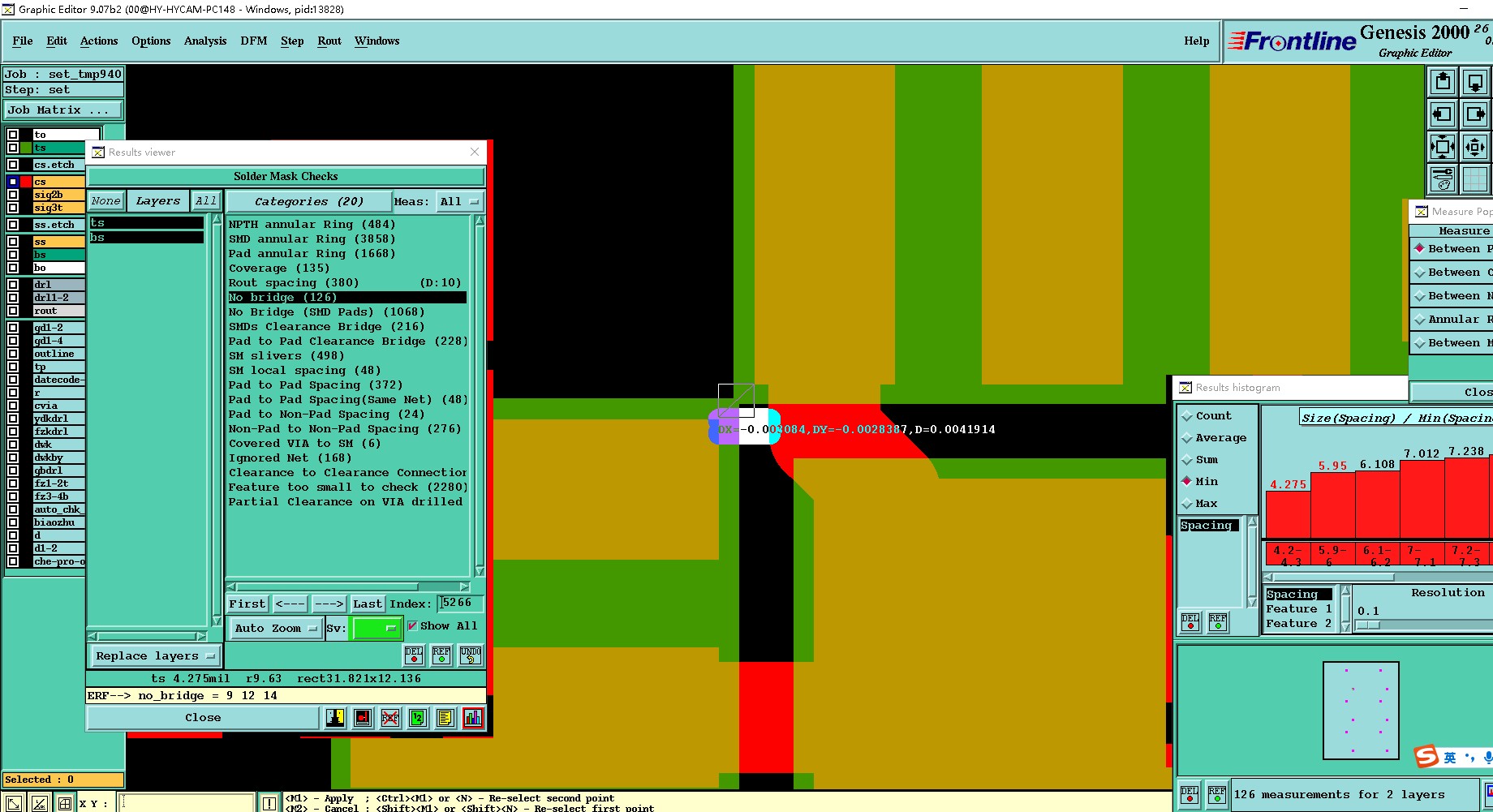Click the REF icon under histogram list
This screenshot has height=812, width=1493.
[1218, 622]
